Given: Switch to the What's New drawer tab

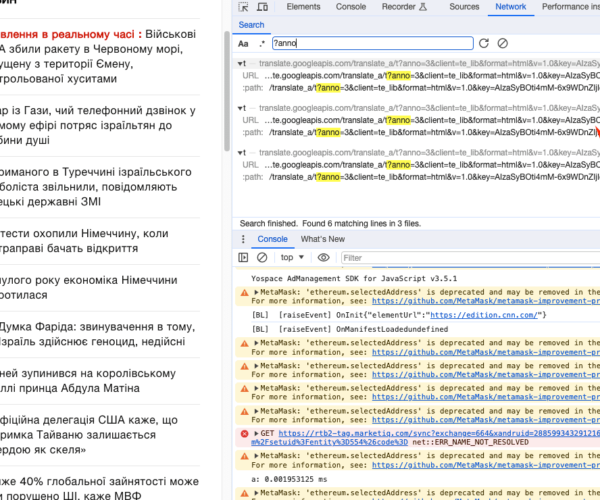Looking at the screenshot, I should (323, 239).
